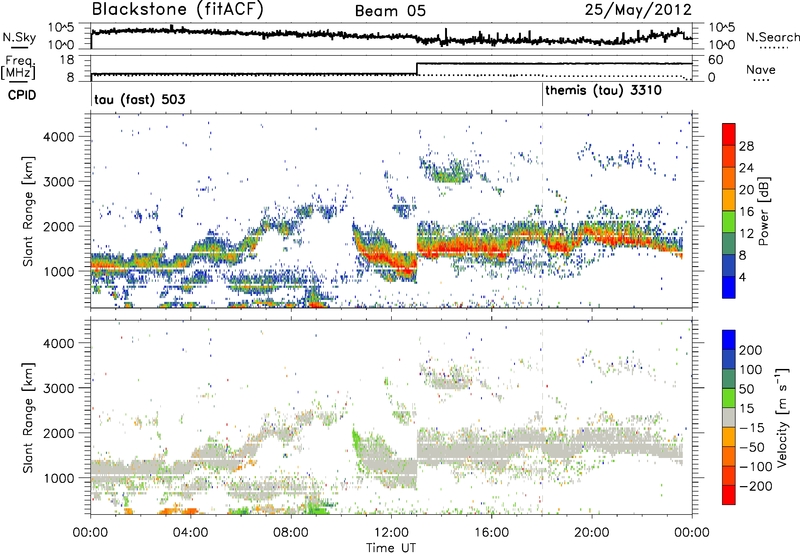
Task: Click the frequency step near 13:00 UT
Action: tap(417, 69)
